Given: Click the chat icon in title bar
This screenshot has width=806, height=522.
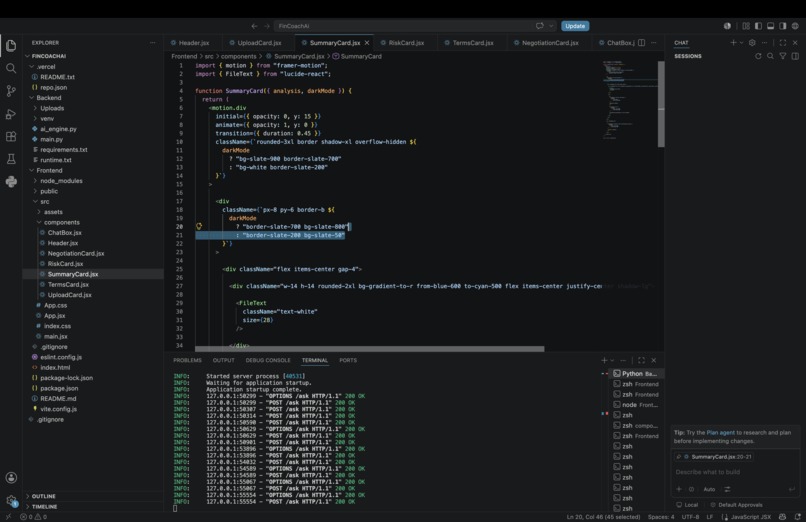Looking at the screenshot, I should [539, 26].
